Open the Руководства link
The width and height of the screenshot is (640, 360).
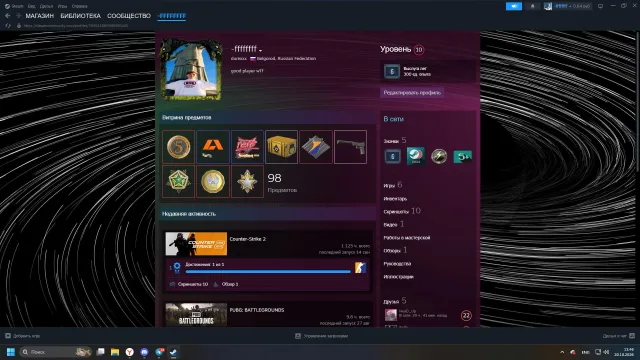[x=397, y=264]
